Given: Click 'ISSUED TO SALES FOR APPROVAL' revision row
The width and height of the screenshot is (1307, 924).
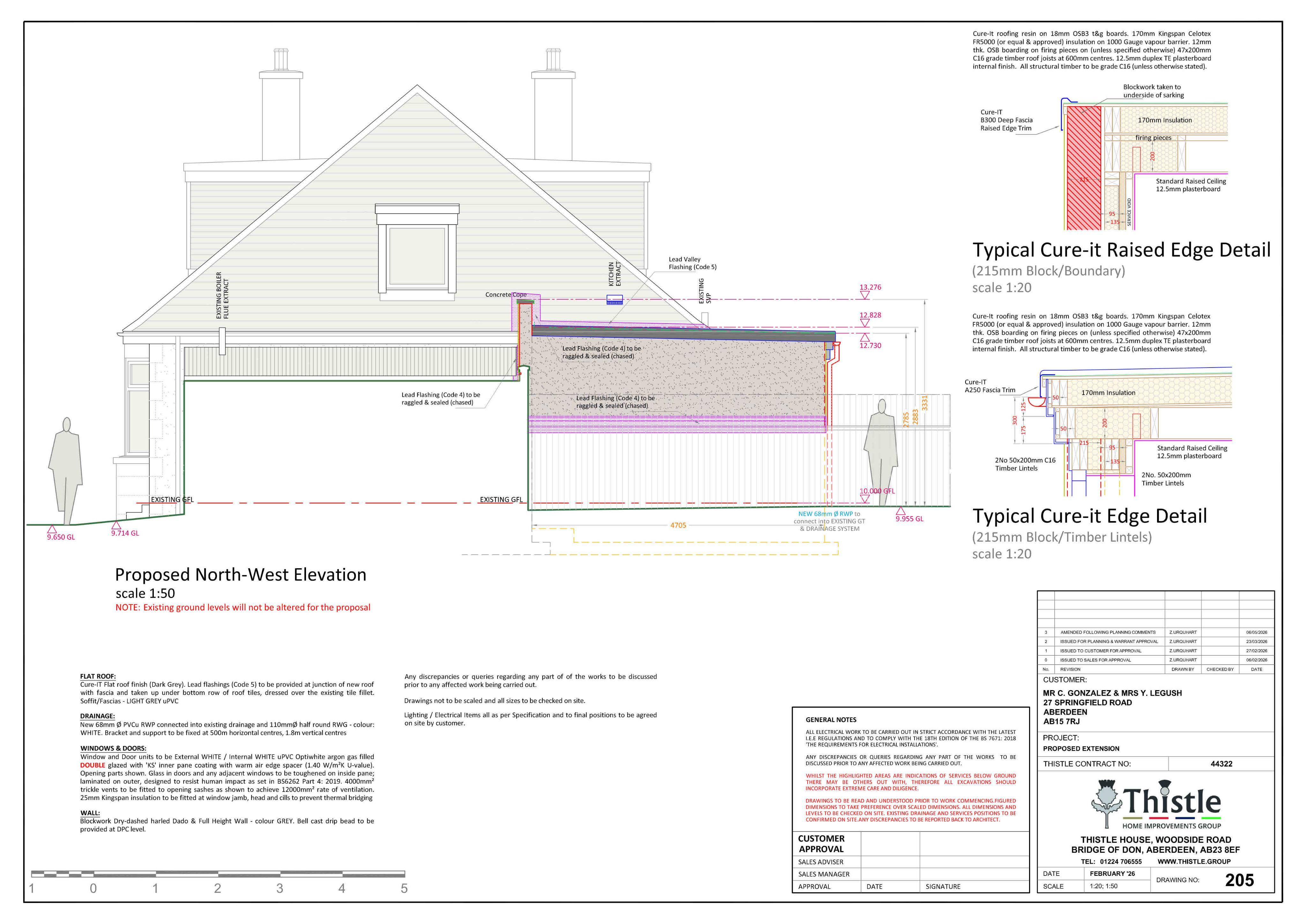Looking at the screenshot, I should tap(1155, 660).
